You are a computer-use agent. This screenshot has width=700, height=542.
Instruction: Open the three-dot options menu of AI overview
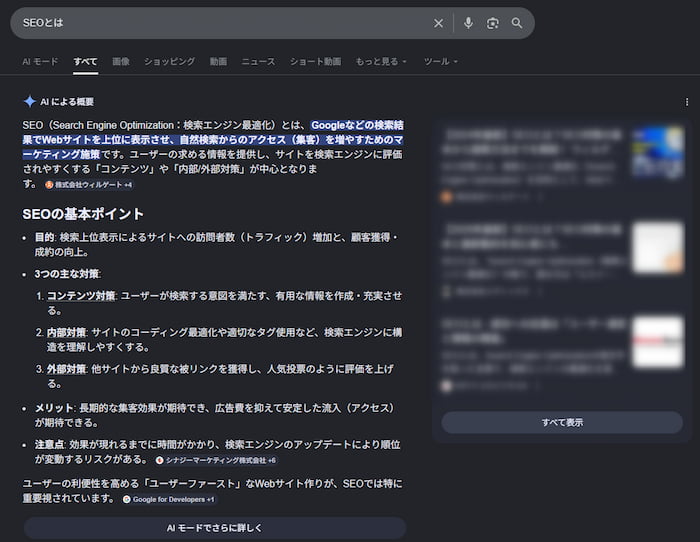(x=687, y=102)
